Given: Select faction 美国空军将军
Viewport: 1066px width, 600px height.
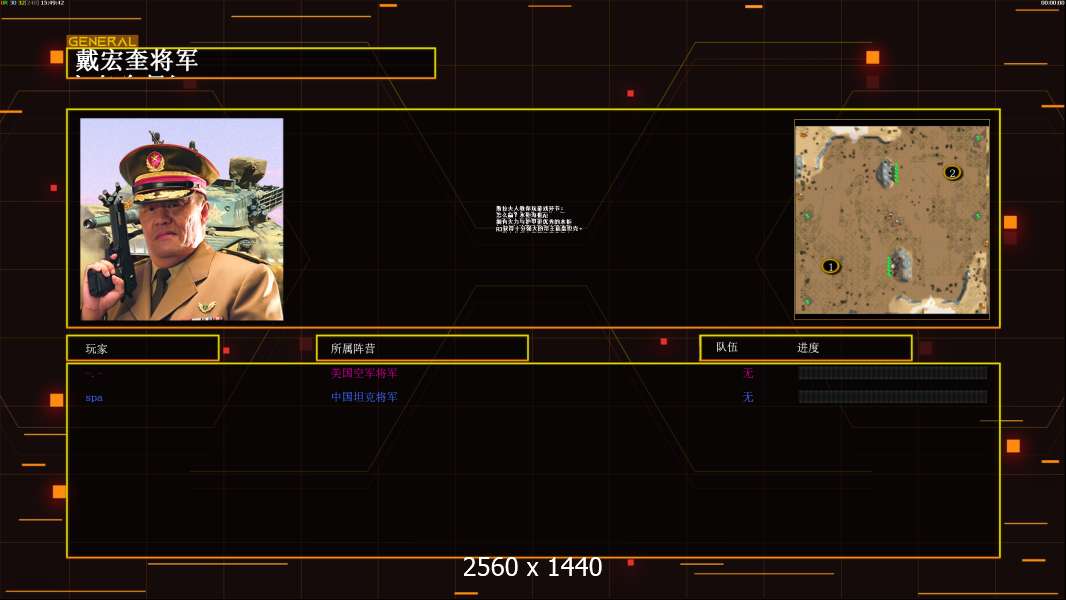Looking at the screenshot, I should 364,373.
